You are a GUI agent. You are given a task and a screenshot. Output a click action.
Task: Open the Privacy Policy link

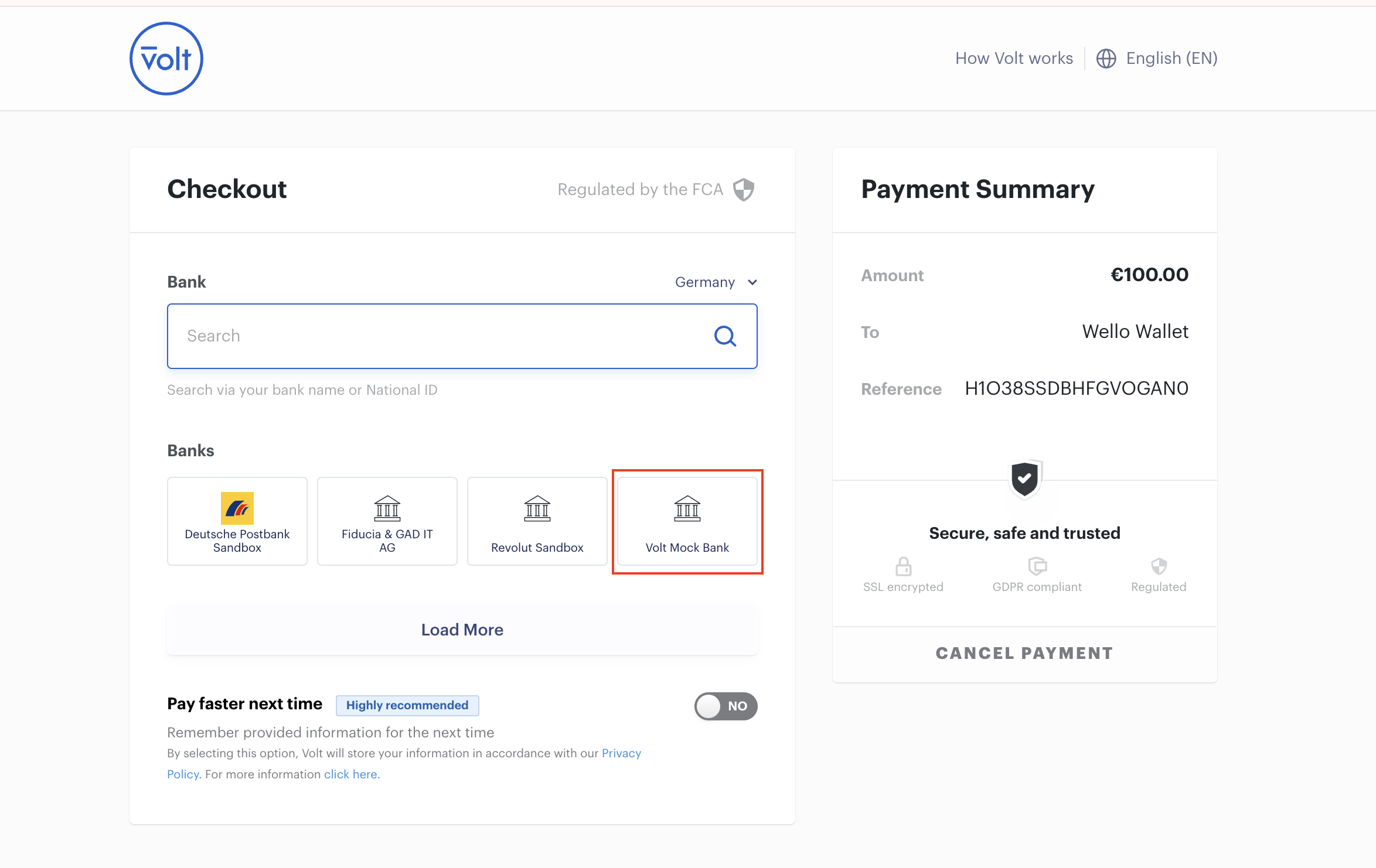point(621,753)
